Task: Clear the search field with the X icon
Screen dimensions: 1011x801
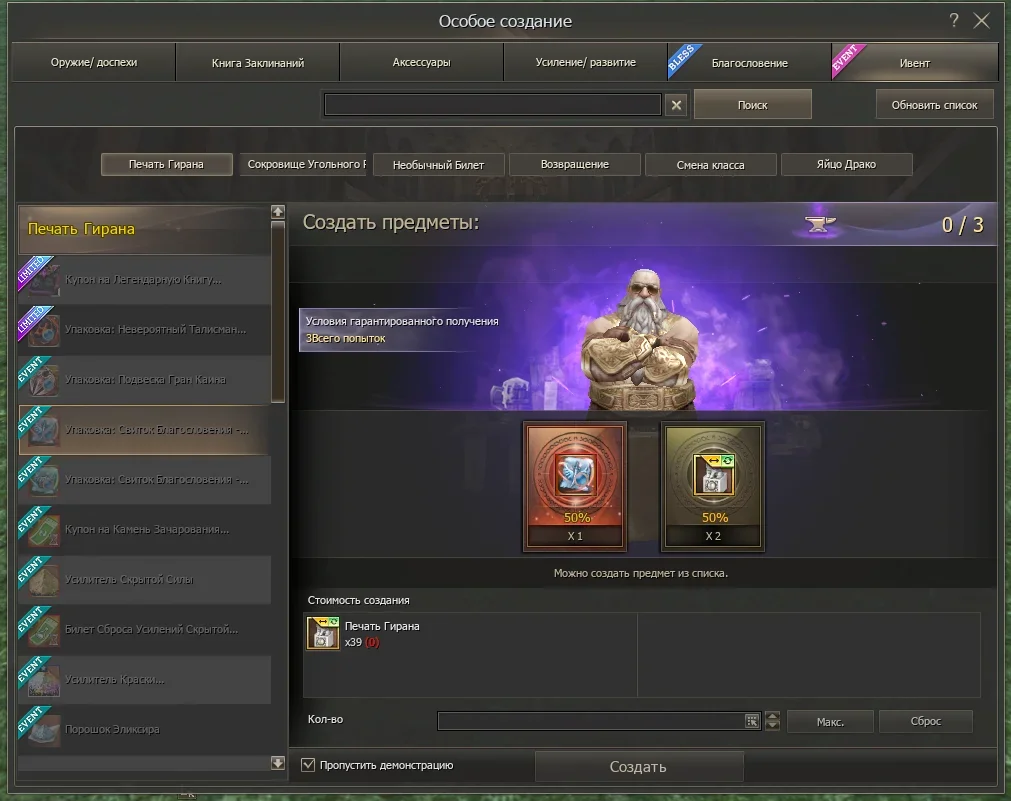Action: (x=676, y=105)
